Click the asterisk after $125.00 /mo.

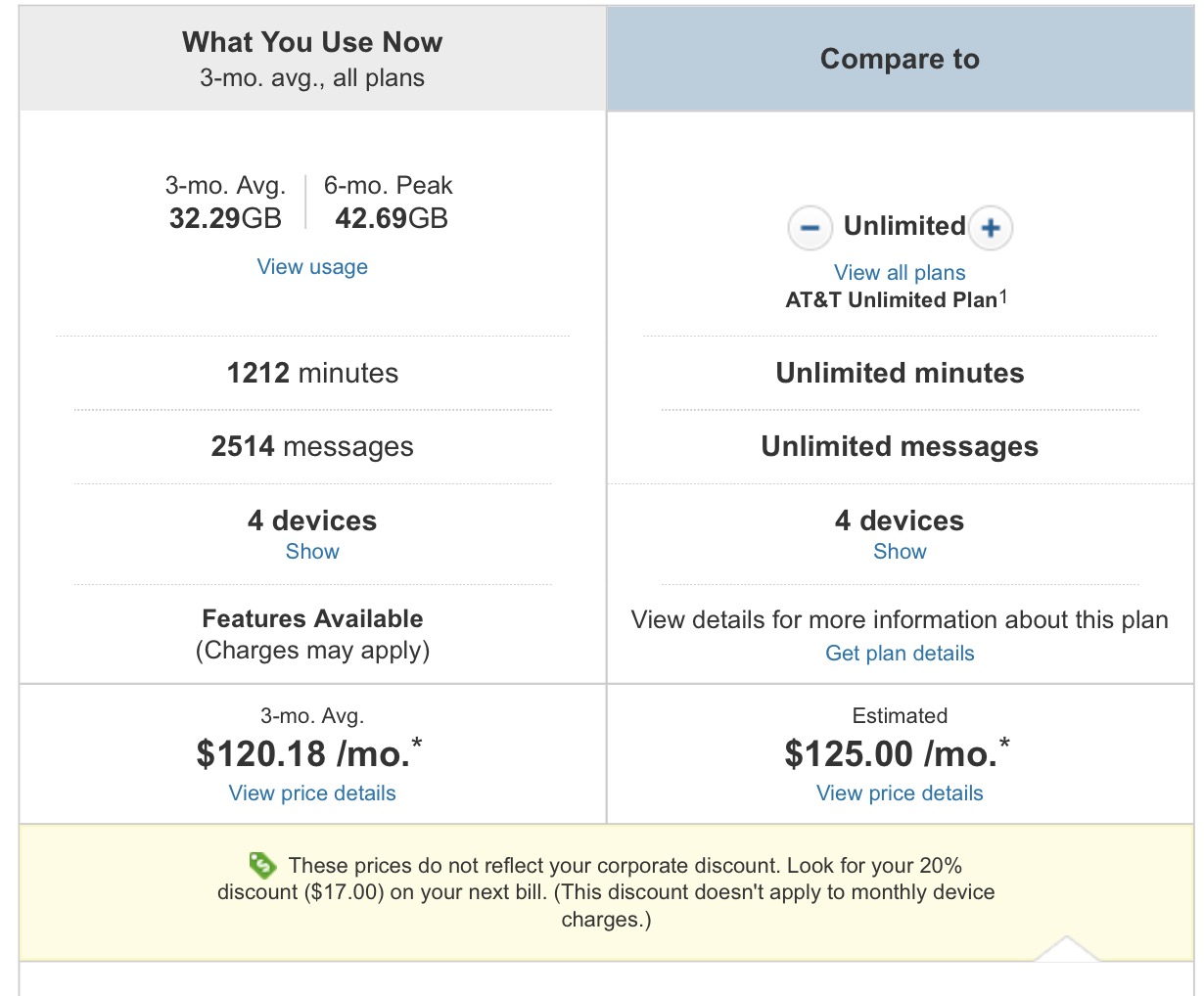click(x=1005, y=744)
